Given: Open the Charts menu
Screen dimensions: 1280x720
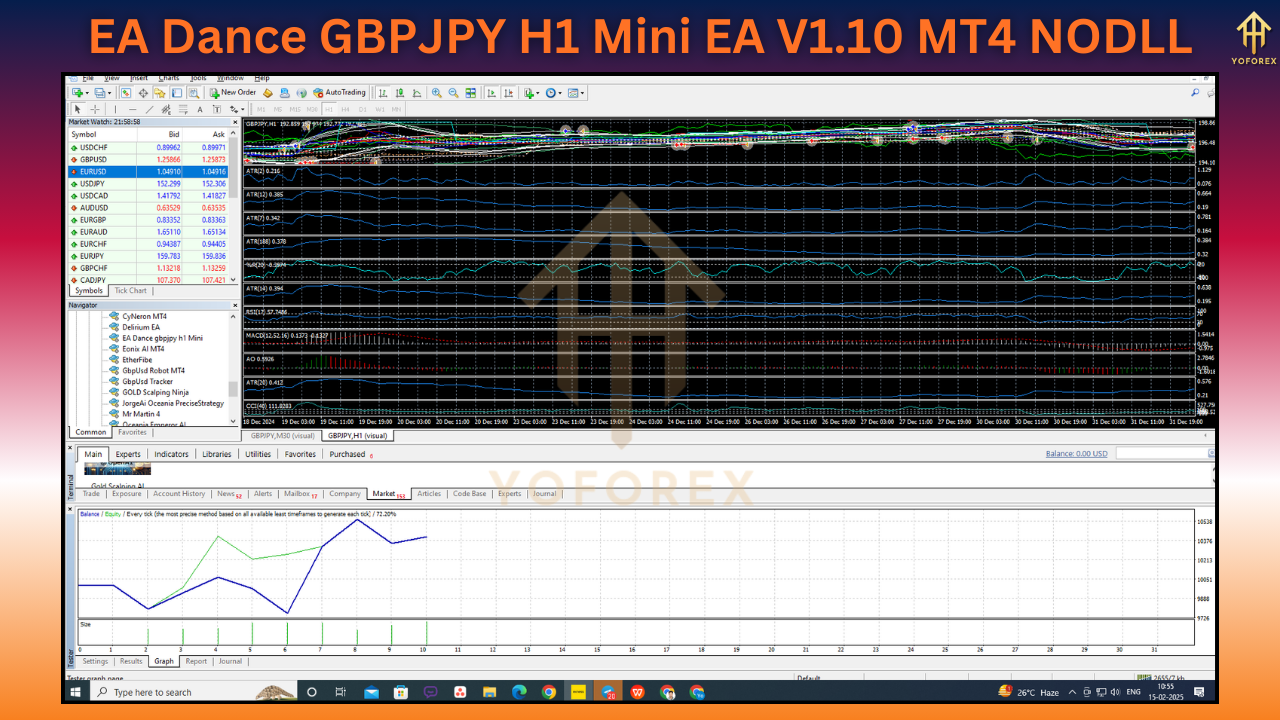Looking at the screenshot, I should coord(167,77).
